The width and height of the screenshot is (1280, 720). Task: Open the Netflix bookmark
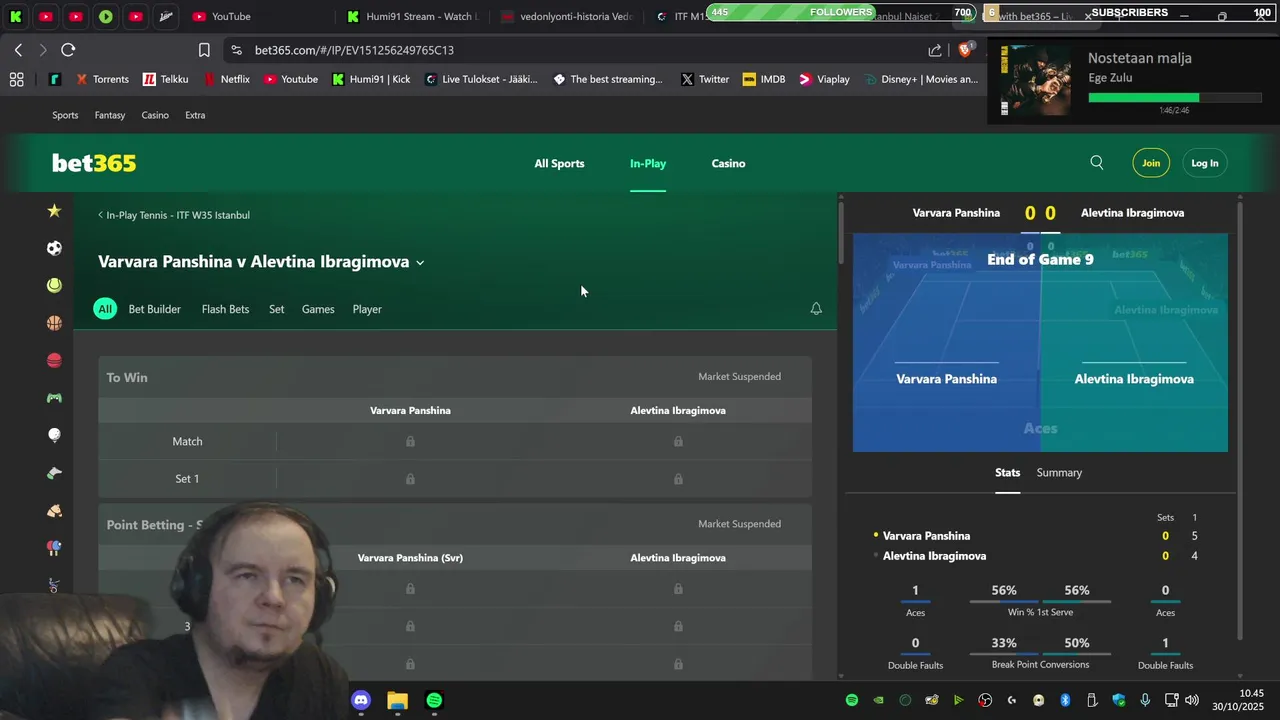tap(226, 79)
